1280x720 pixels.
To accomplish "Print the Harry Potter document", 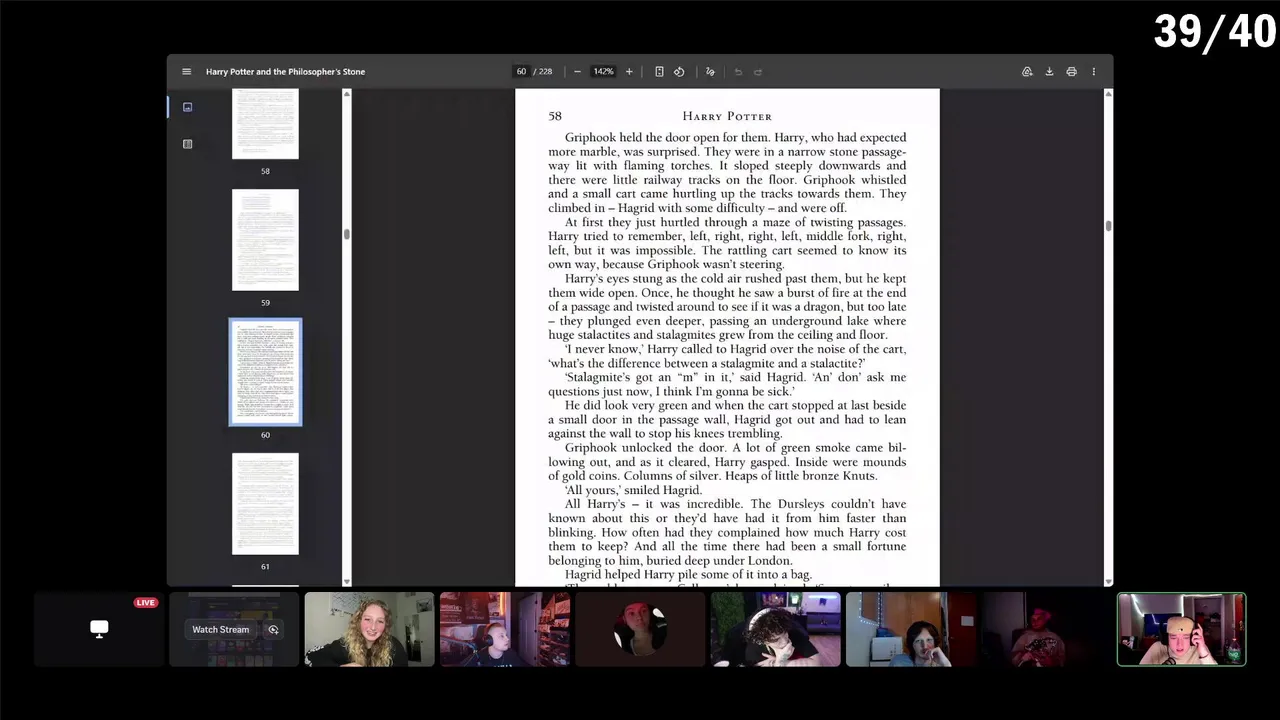I will (1071, 72).
